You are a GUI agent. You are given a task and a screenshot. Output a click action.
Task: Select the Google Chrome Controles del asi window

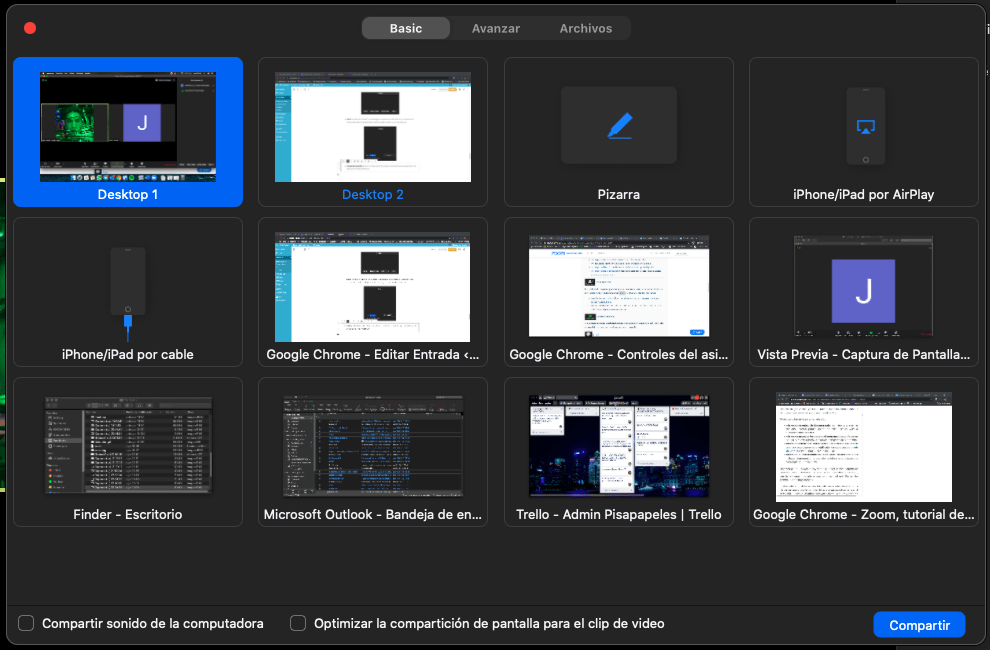618,288
